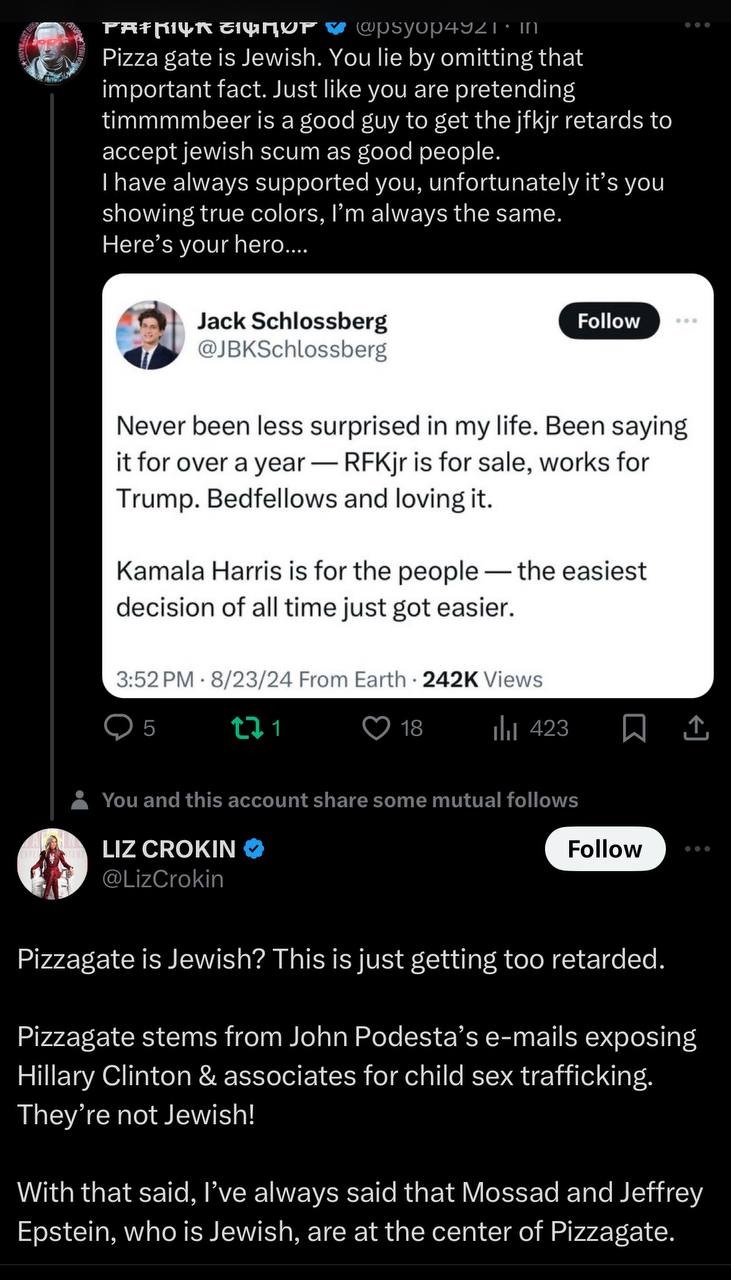The image size is (731, 1280).
Task: View post analytics via bar chart icon
Action: click(x=504, y=729)
